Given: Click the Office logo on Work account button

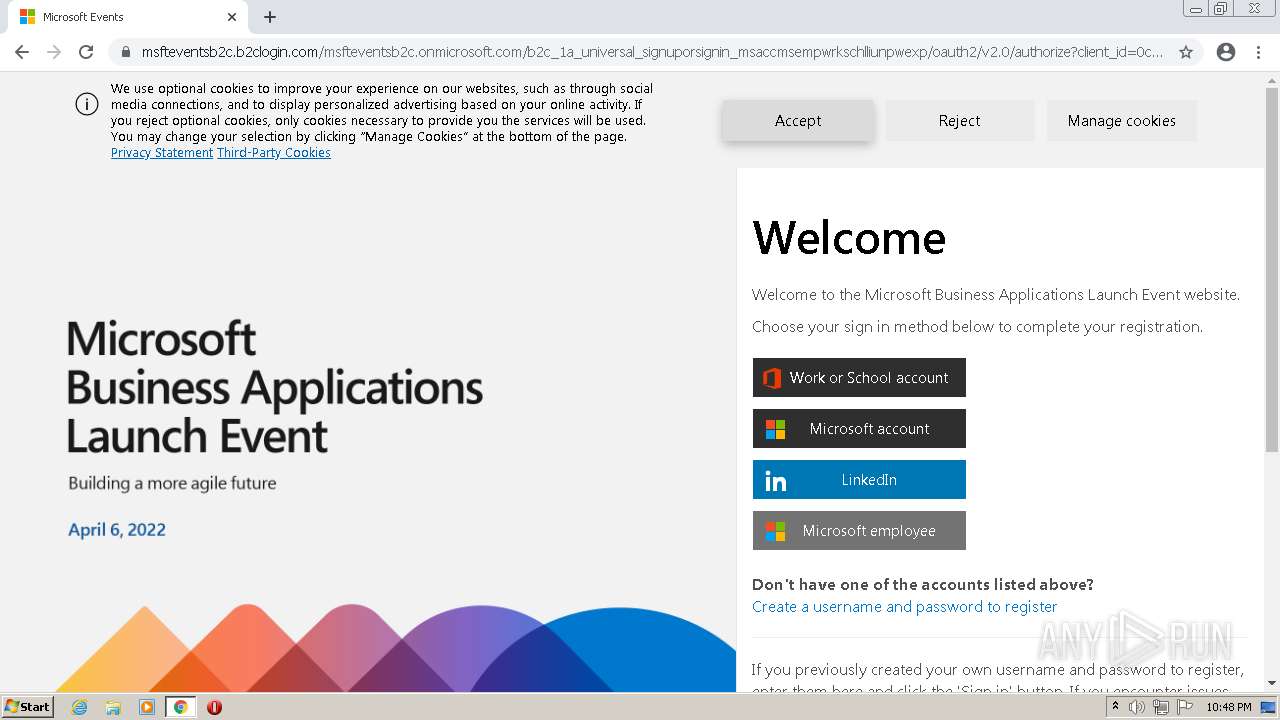Looking at the screenshot, I should tap(772, 378).
